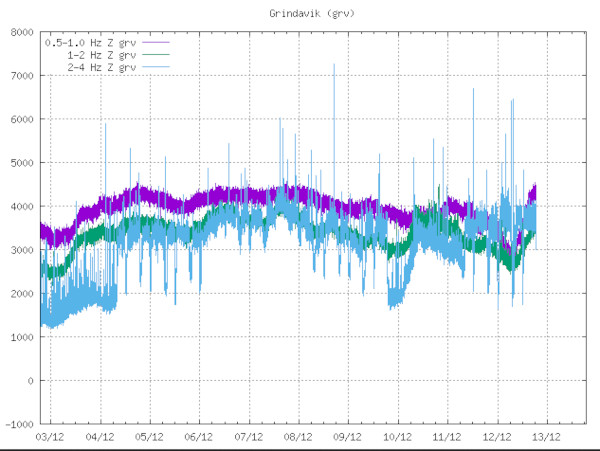
Task: Click the -1000 y-axis value label
Action: (x=20, y=424)
